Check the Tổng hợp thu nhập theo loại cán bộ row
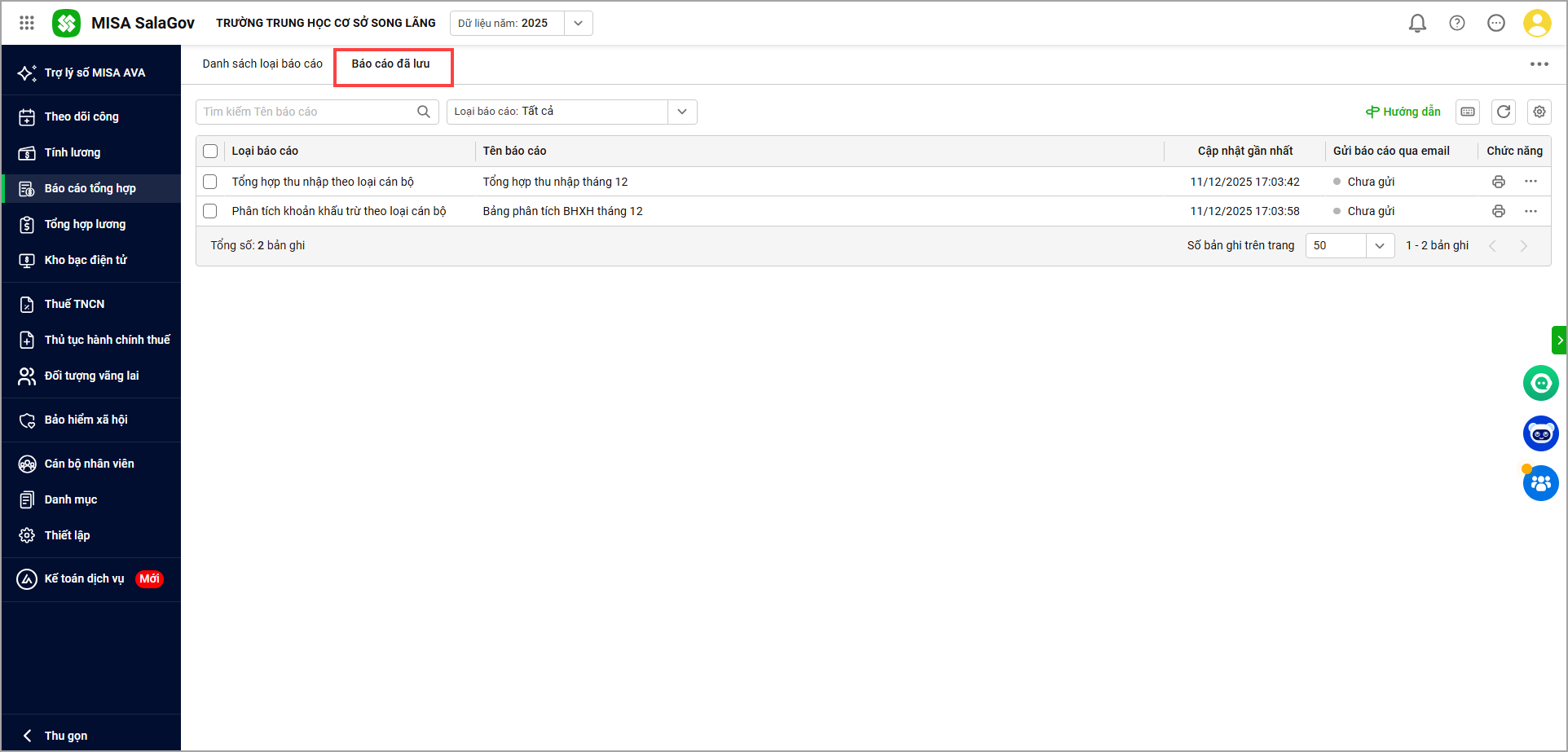Screen dimensions: 1568x752 [210, 182]
